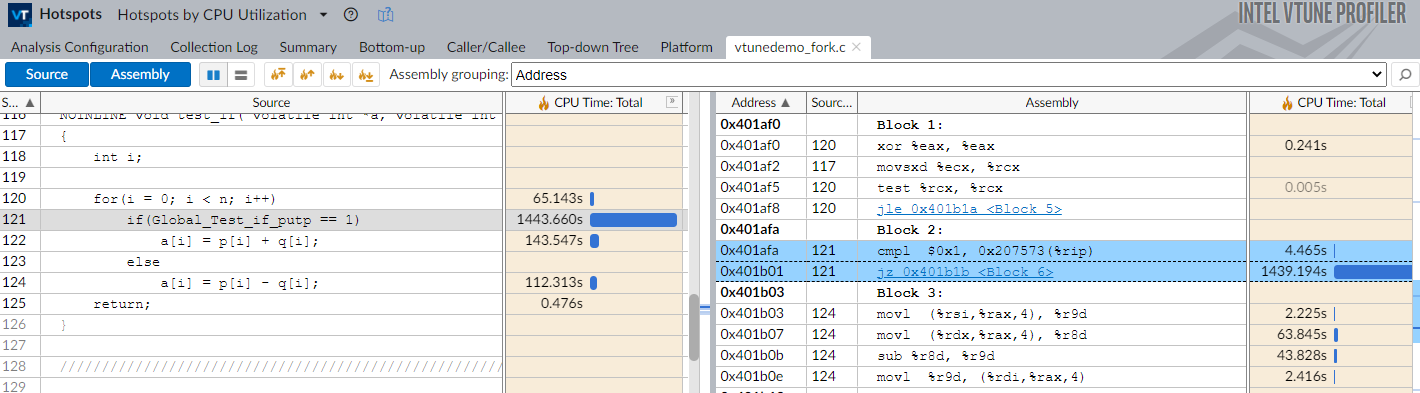Go to next hotspot

337,75
